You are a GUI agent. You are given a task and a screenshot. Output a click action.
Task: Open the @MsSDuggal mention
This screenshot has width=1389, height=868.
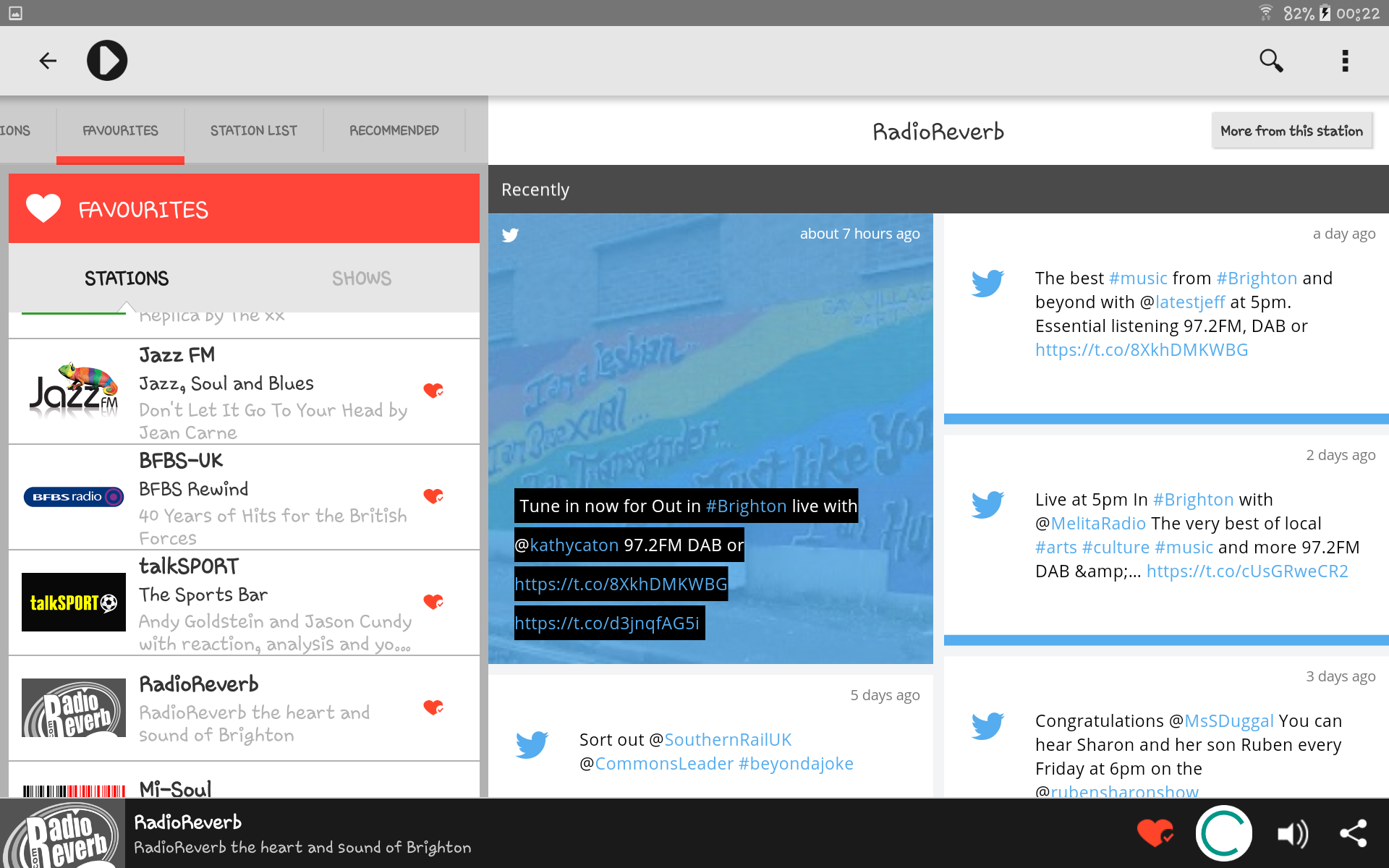pyautogui.click(x=1222, y=721)
